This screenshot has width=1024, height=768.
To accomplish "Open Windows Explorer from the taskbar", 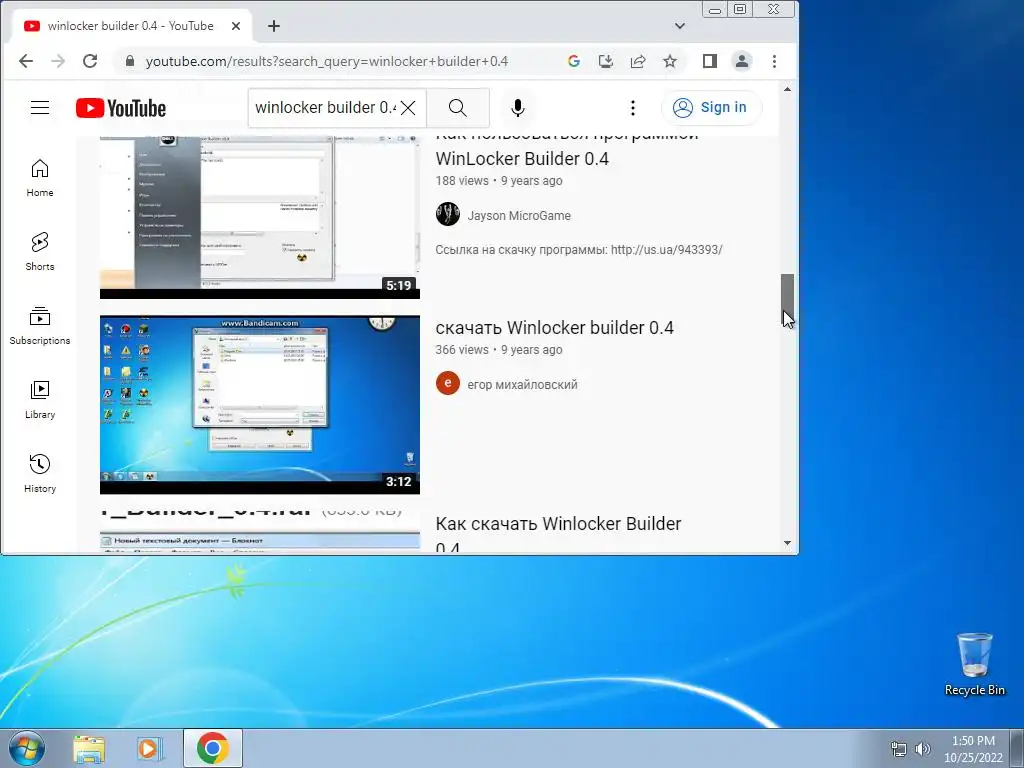I will click(x=89, y=748).
